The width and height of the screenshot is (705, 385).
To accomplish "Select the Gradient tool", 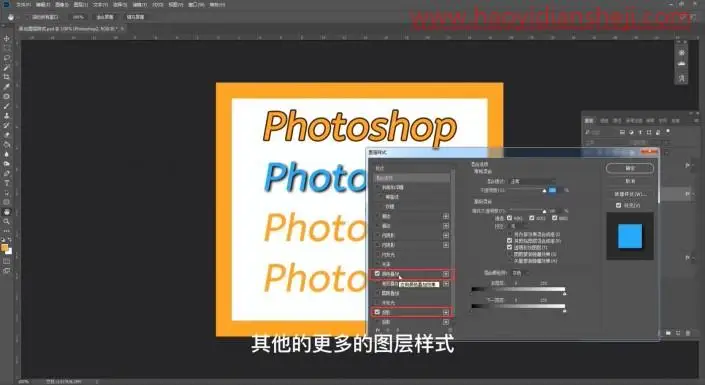I will (6, 144).
